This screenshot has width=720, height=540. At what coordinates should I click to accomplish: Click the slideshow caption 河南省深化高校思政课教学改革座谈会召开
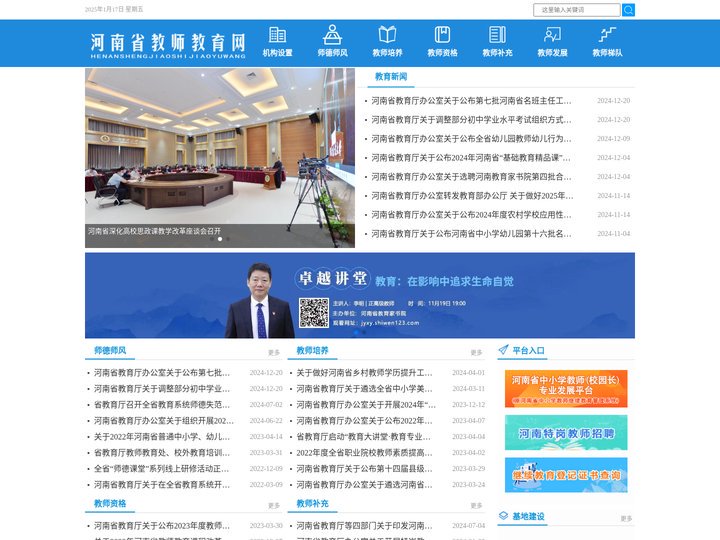[154, 231]
